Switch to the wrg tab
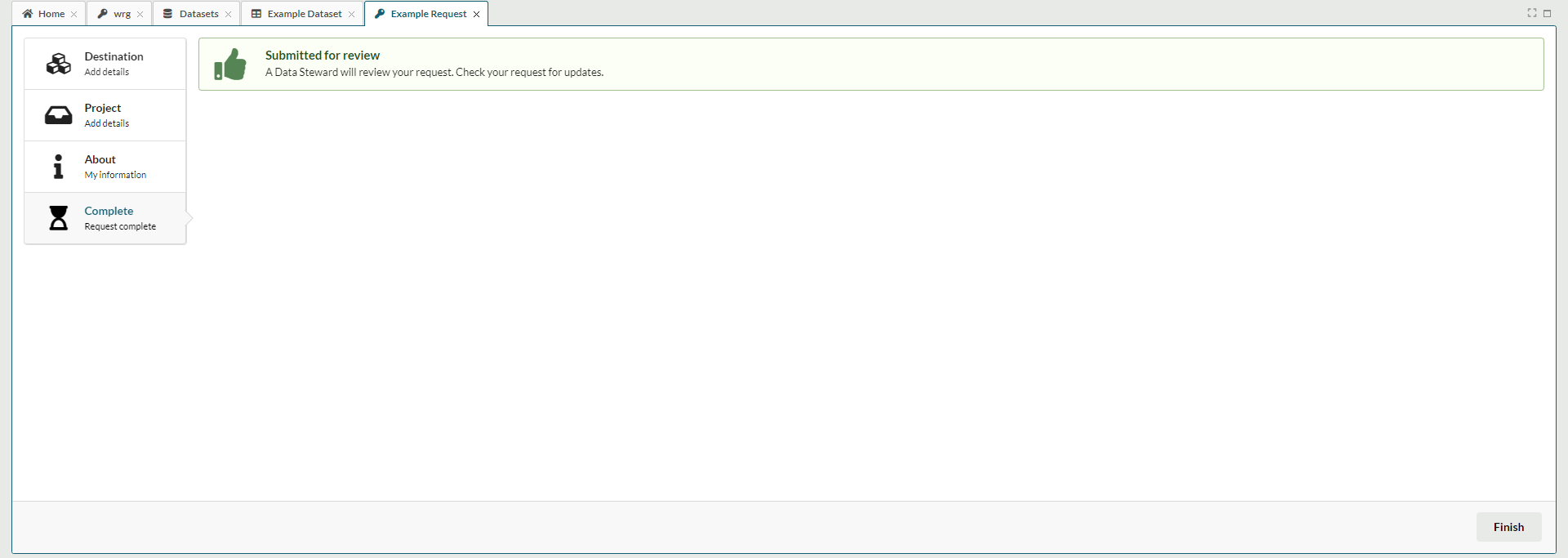Viewport: 1568px width, 558px height. click(122, 14)
